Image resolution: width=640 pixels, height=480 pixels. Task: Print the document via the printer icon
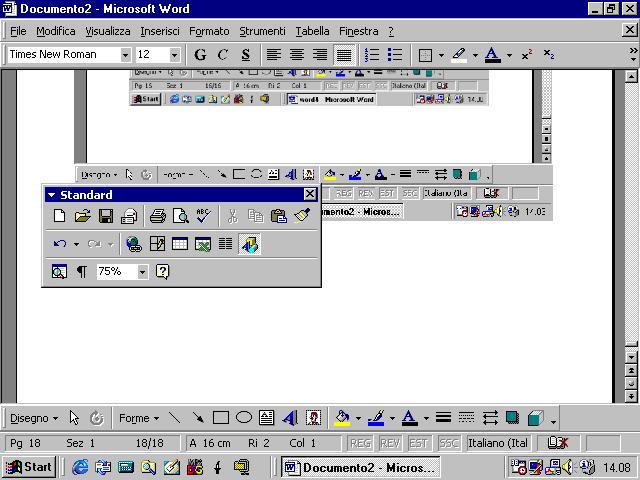158,216
